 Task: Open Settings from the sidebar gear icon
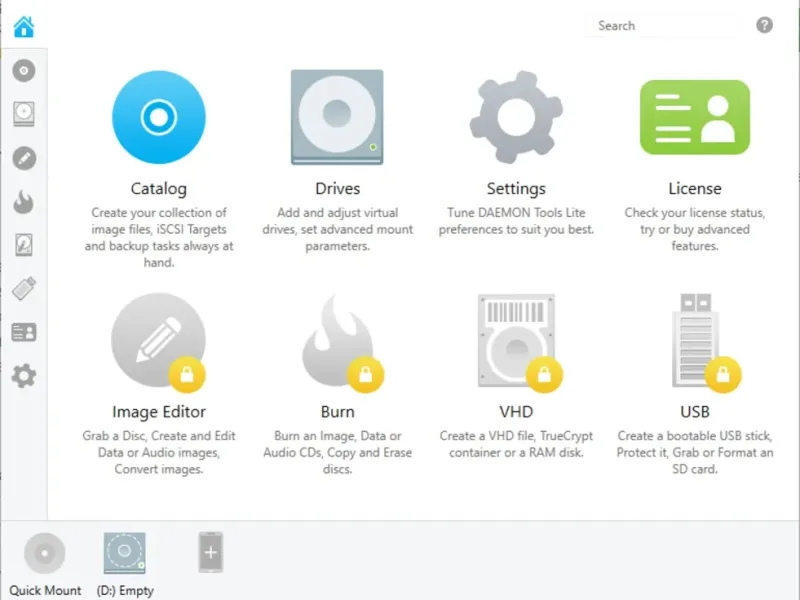(x=24, y=376)
